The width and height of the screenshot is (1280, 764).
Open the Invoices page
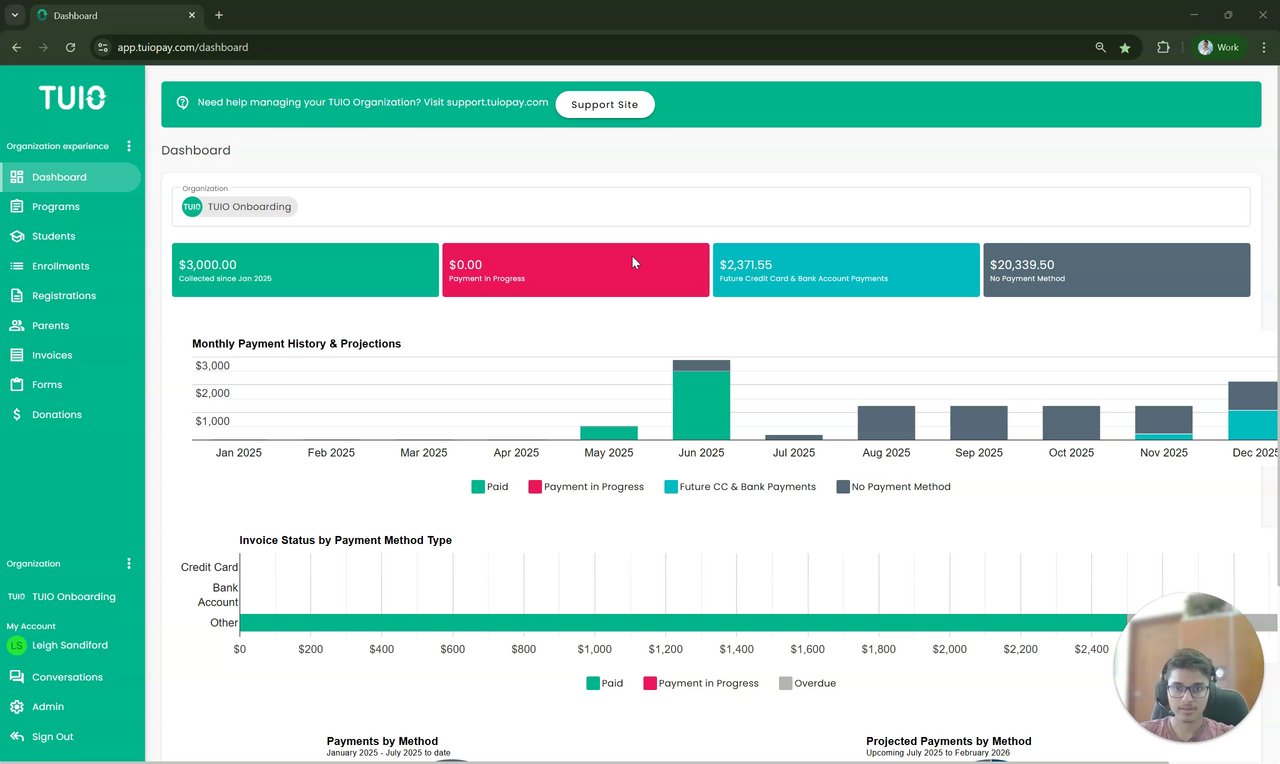52,355
